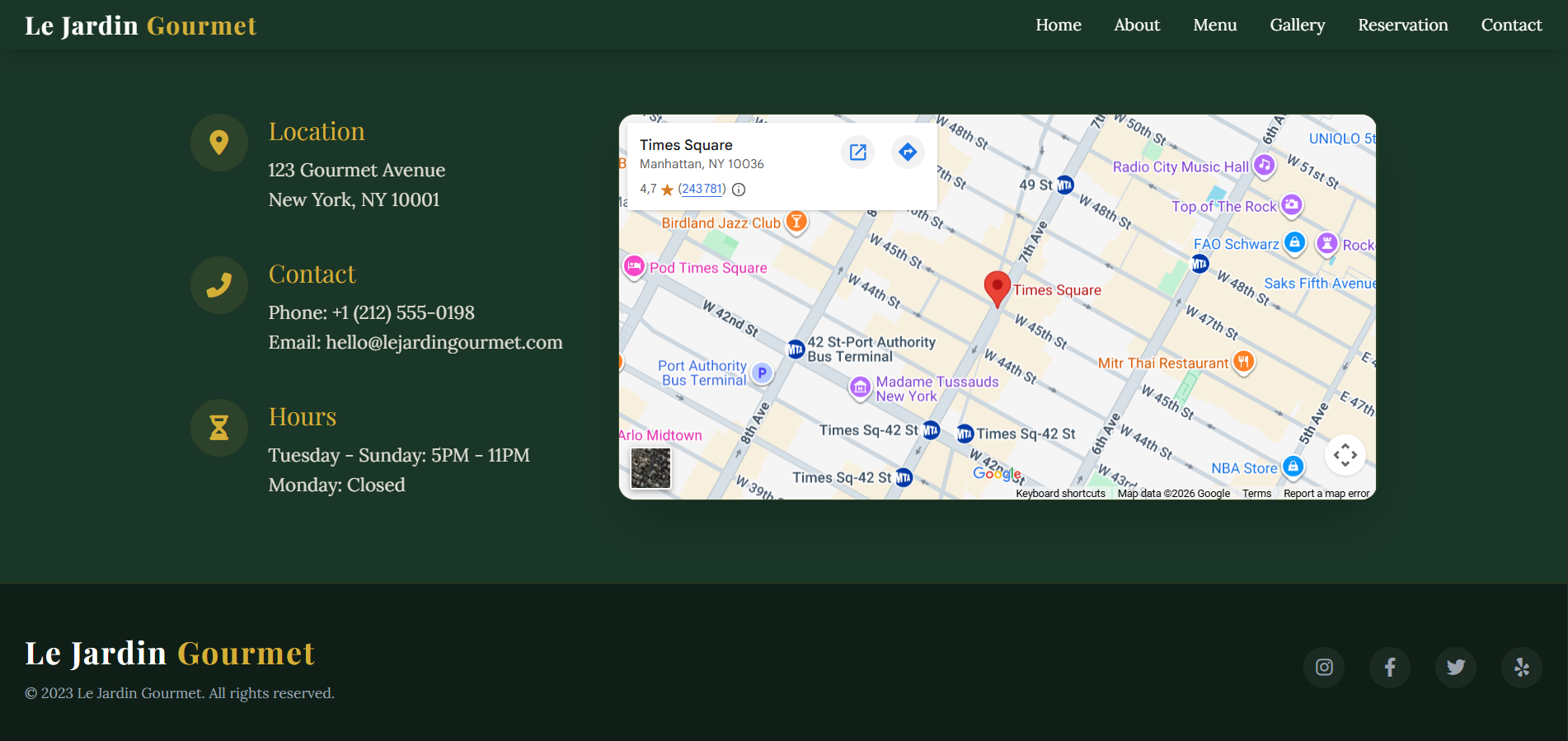
Task: Open the 243781 reviews link
Action: point(702,189)
